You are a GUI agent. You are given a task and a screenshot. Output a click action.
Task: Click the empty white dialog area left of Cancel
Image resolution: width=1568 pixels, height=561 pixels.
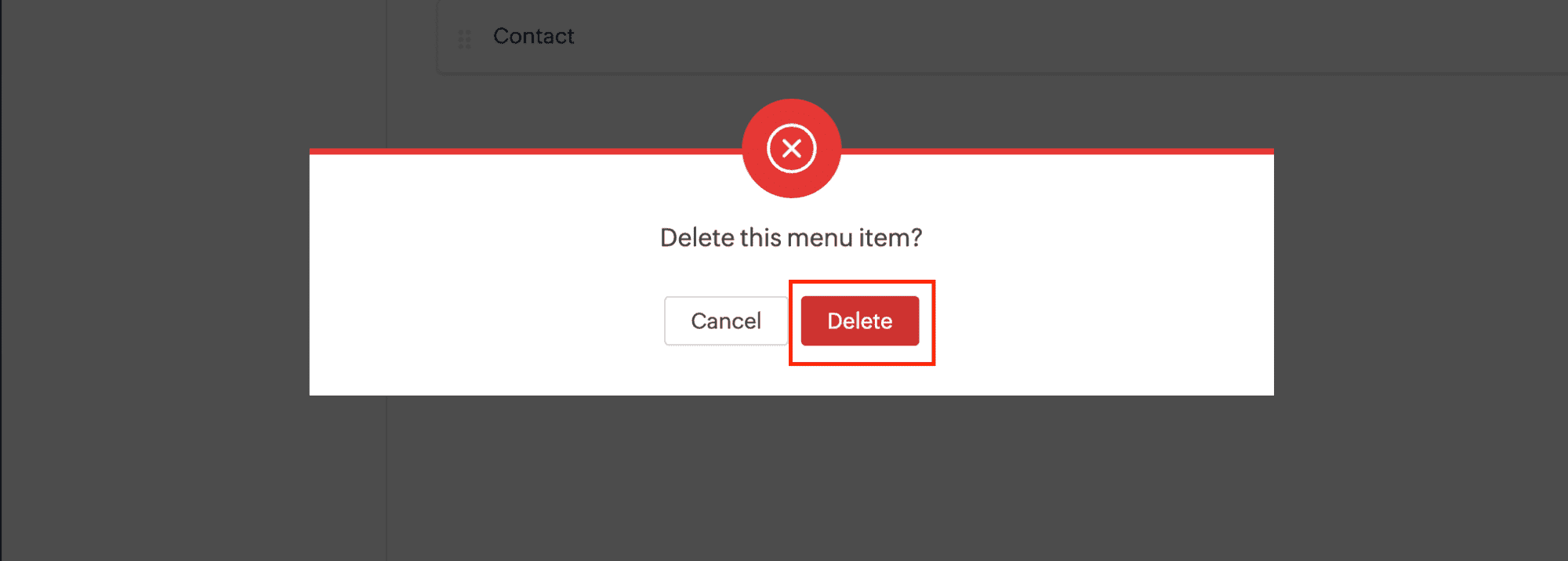486,321
